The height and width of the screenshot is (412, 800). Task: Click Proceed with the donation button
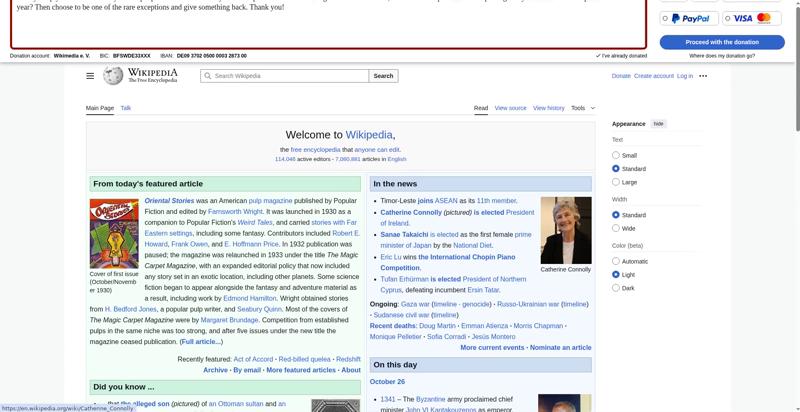tap(722, 42)
